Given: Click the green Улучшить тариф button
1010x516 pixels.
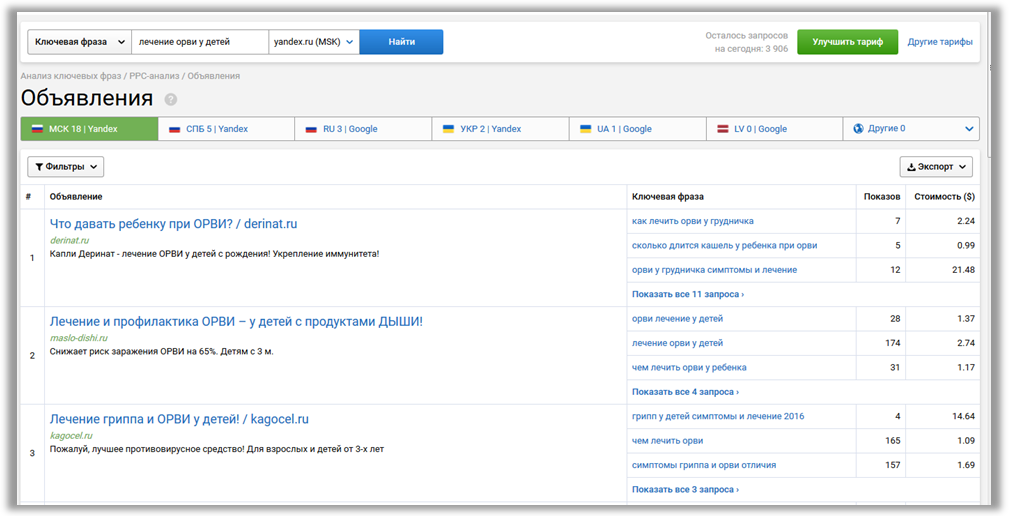Looking at the screenshot, I should click(847, 42).
